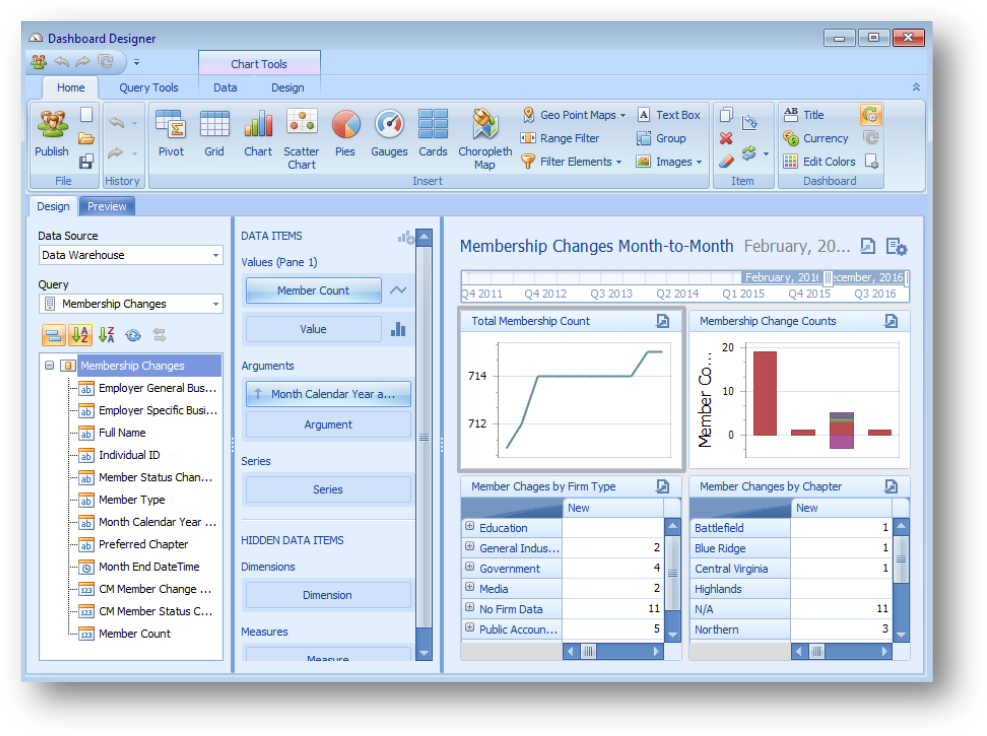
Task: Insert a Chart item
Action: coord(258,132)
